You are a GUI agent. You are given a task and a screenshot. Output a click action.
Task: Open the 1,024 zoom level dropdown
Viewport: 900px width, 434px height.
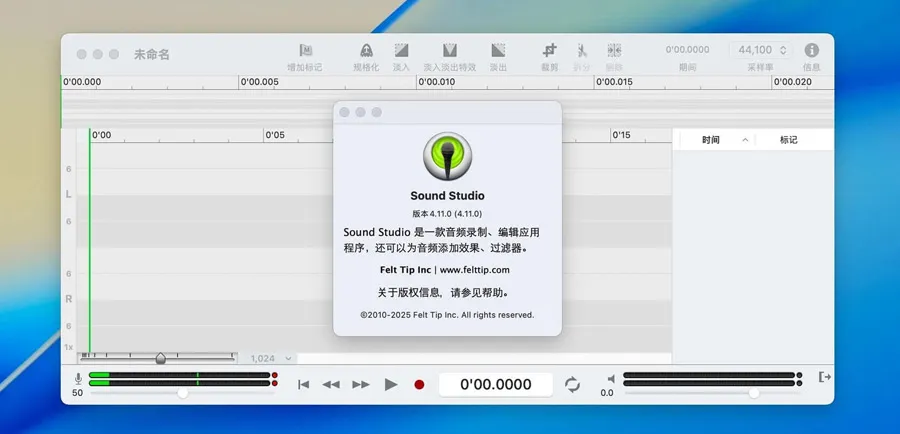(x=272, y=358)
